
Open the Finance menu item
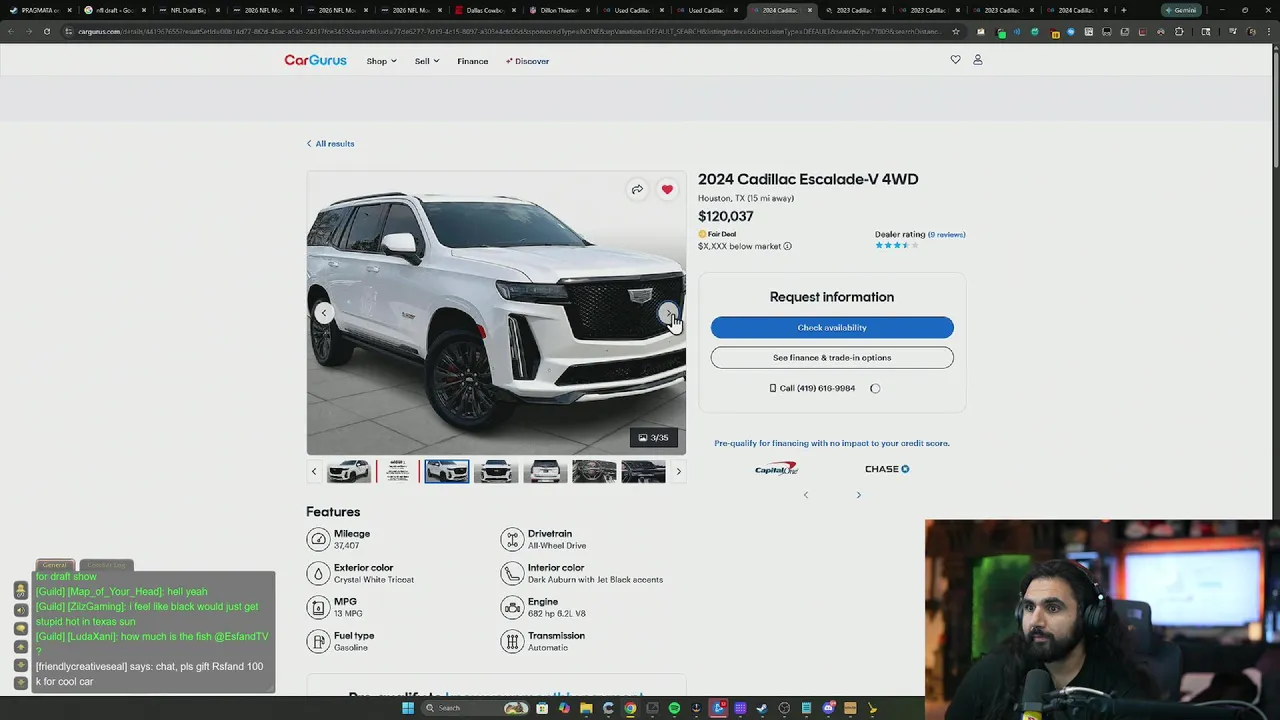[473, 61]
